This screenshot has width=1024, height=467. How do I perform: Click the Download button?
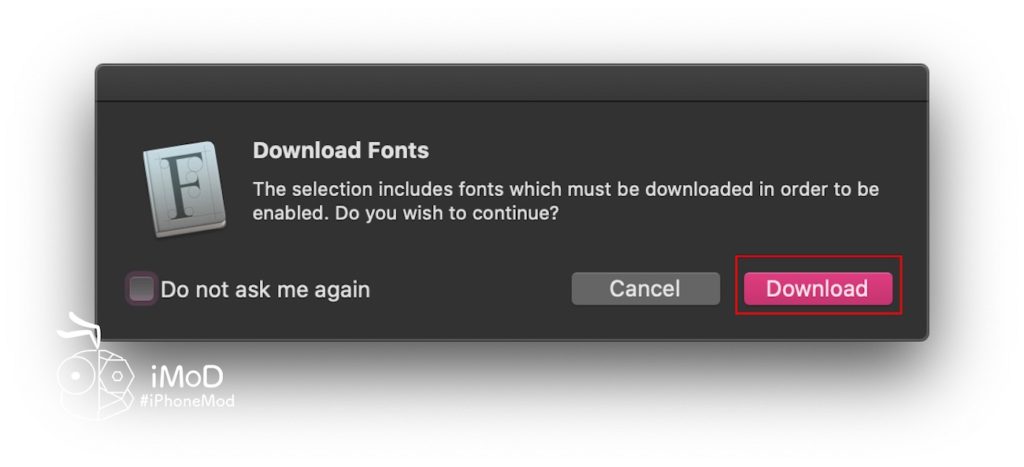point(817,289)
